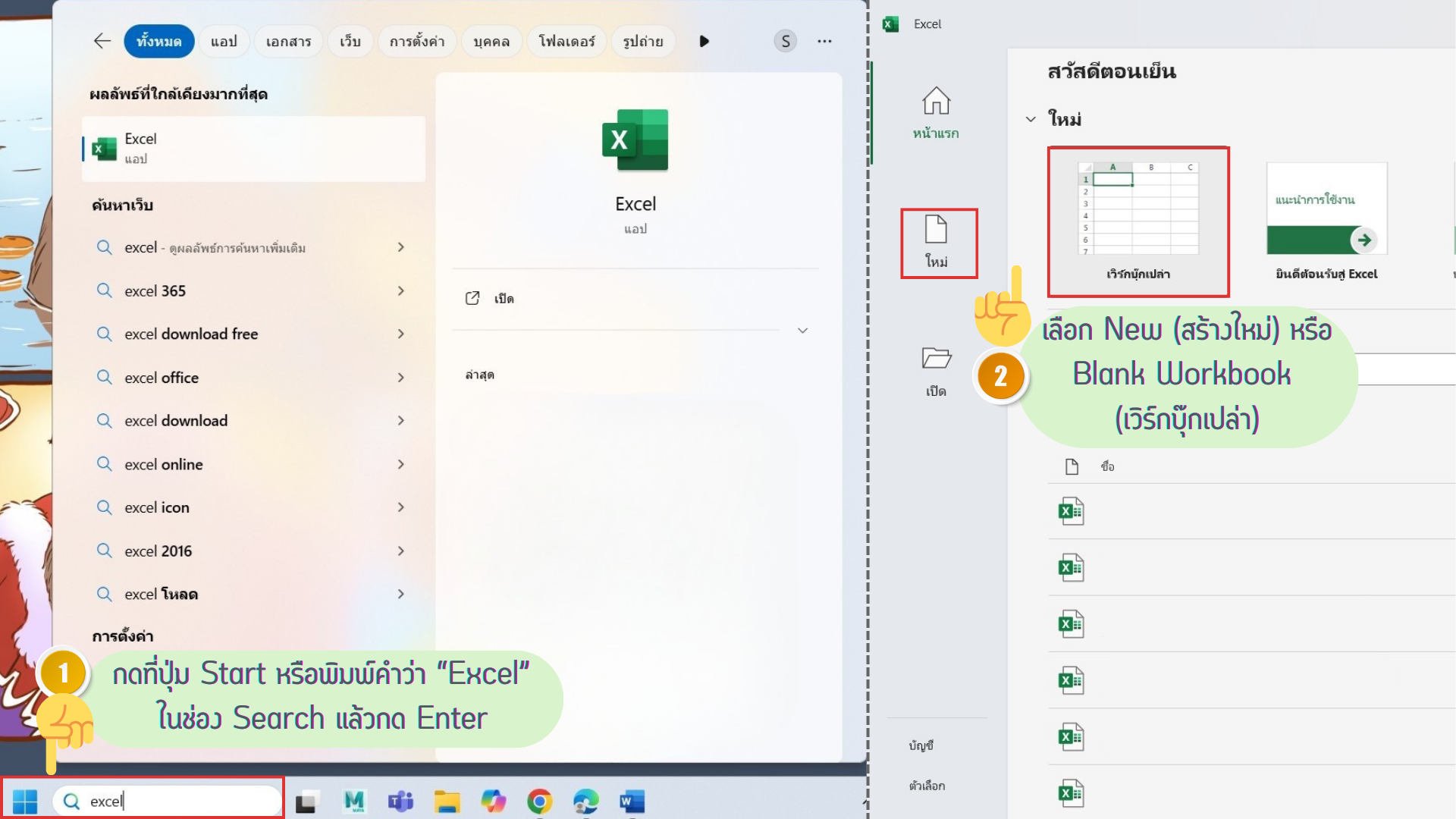1456x819 pixels.
Task: Open ตัวเลือก options in Excel sidebar
Action: point(927,786)
